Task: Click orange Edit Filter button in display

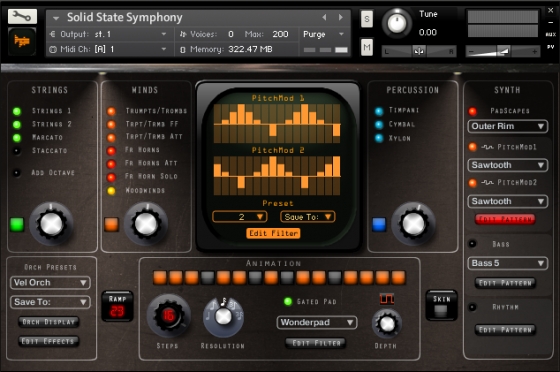Action: [x=273, y=233]
